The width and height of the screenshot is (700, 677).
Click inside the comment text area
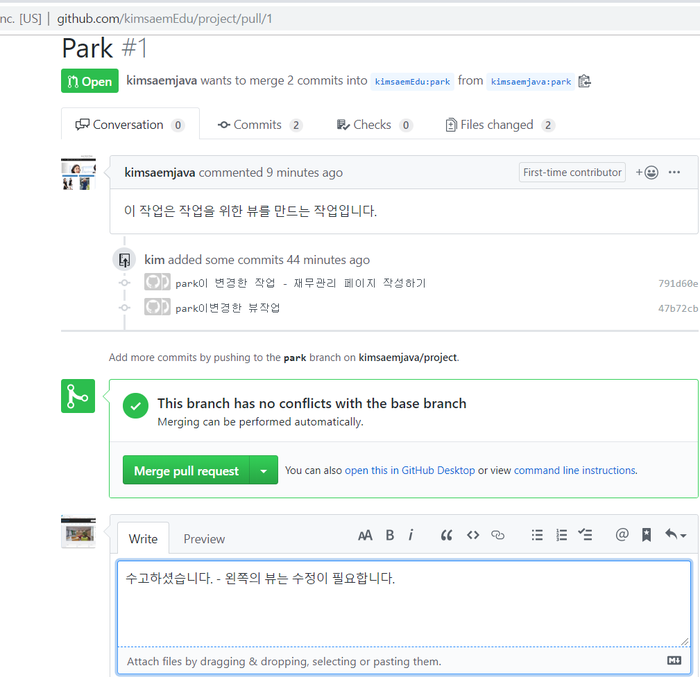coord(404,603)
